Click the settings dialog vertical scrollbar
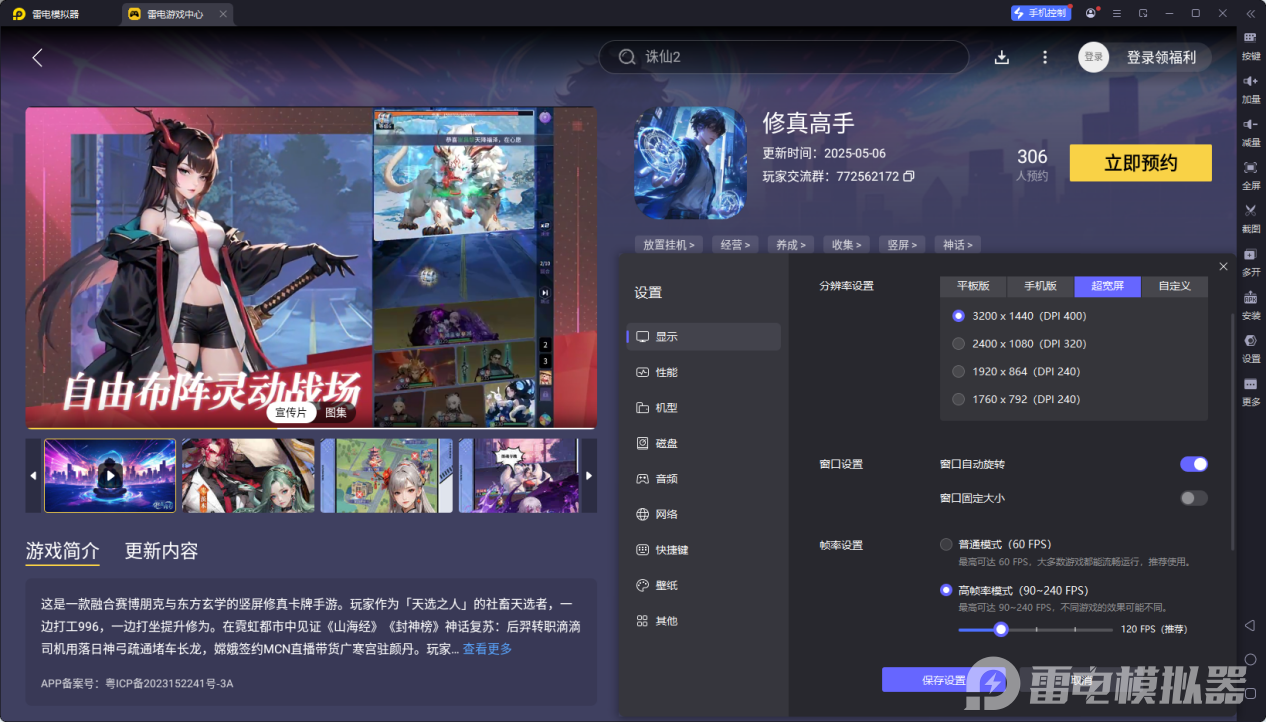The width and height of the screenshot is (1266, 722). point(1232,430)
